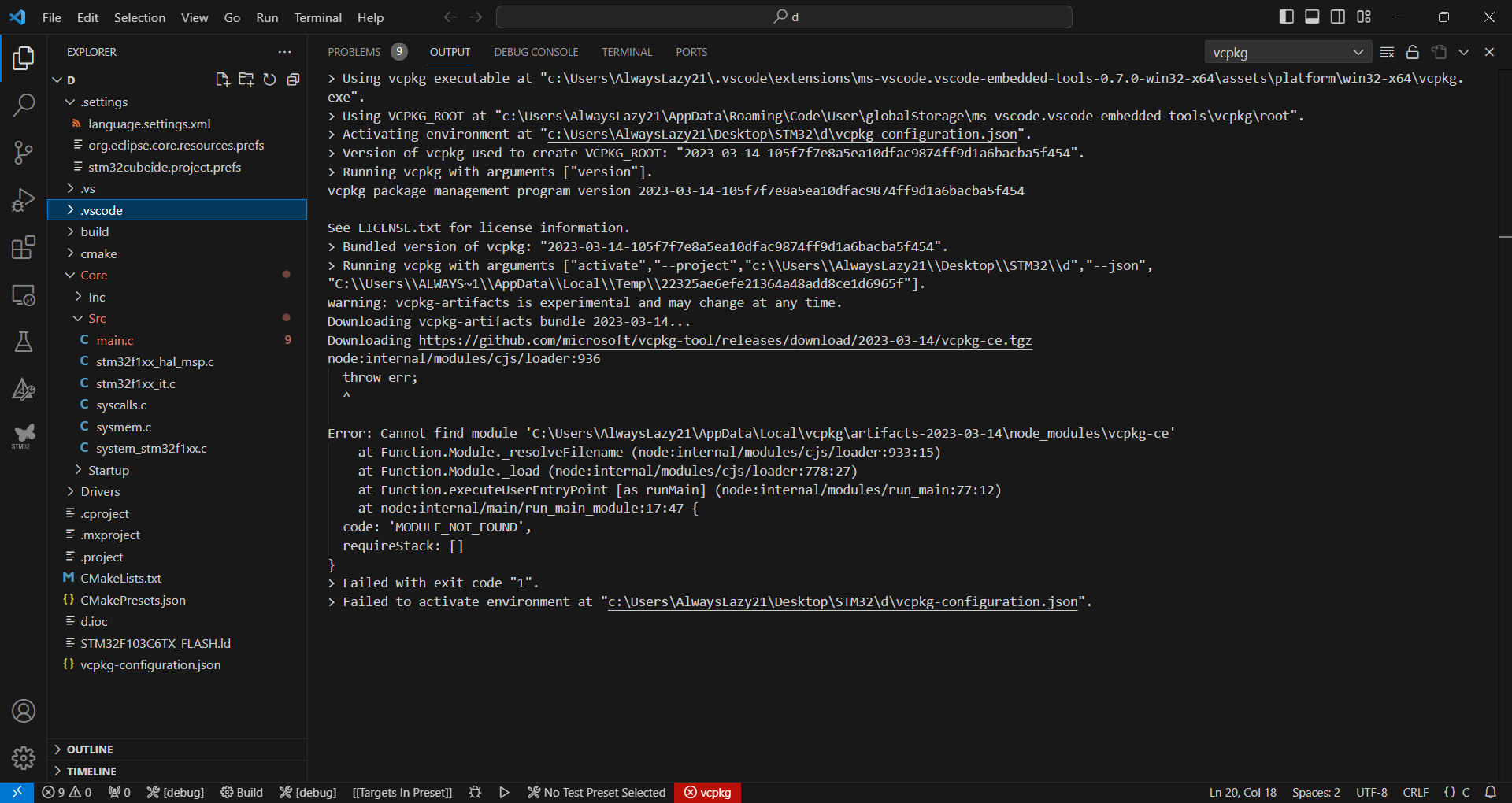Open the vcpkg-configuration.json failure link
This screenshot has height=803, width=1512.
point(841,601)
